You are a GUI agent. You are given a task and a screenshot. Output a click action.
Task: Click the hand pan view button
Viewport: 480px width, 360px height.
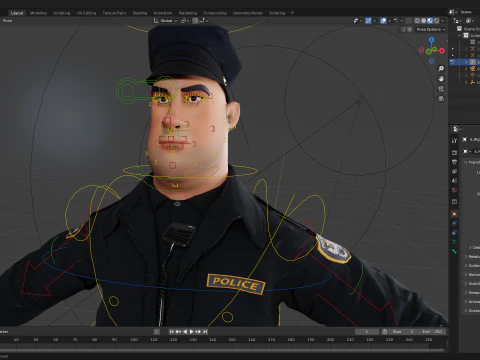pos(441,79)
